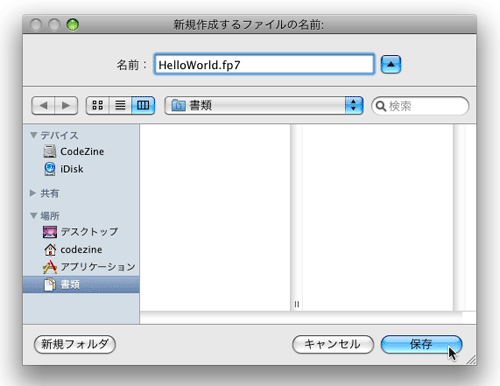Click the column divider resize handle
Screen dimensions: 500x386
(297, 304)
